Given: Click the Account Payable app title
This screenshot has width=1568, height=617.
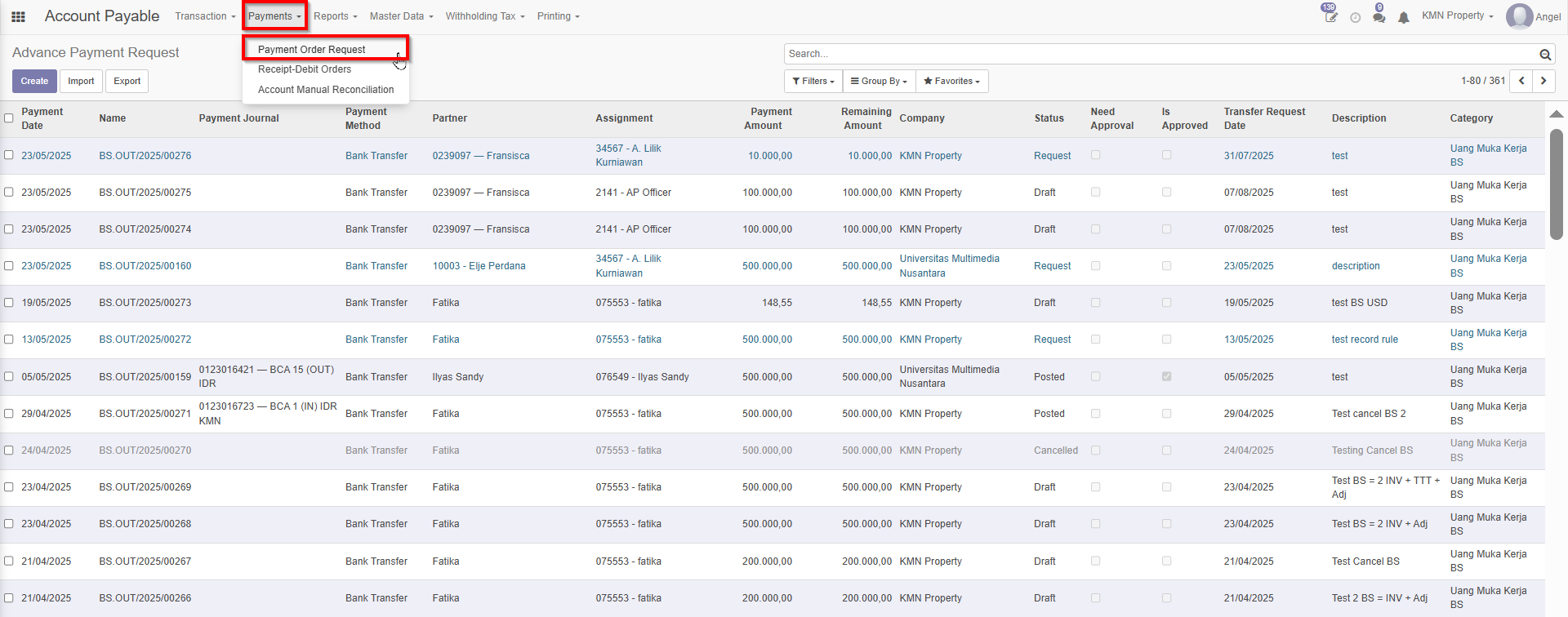Looking at the screenshot, I should coord(102,16).
